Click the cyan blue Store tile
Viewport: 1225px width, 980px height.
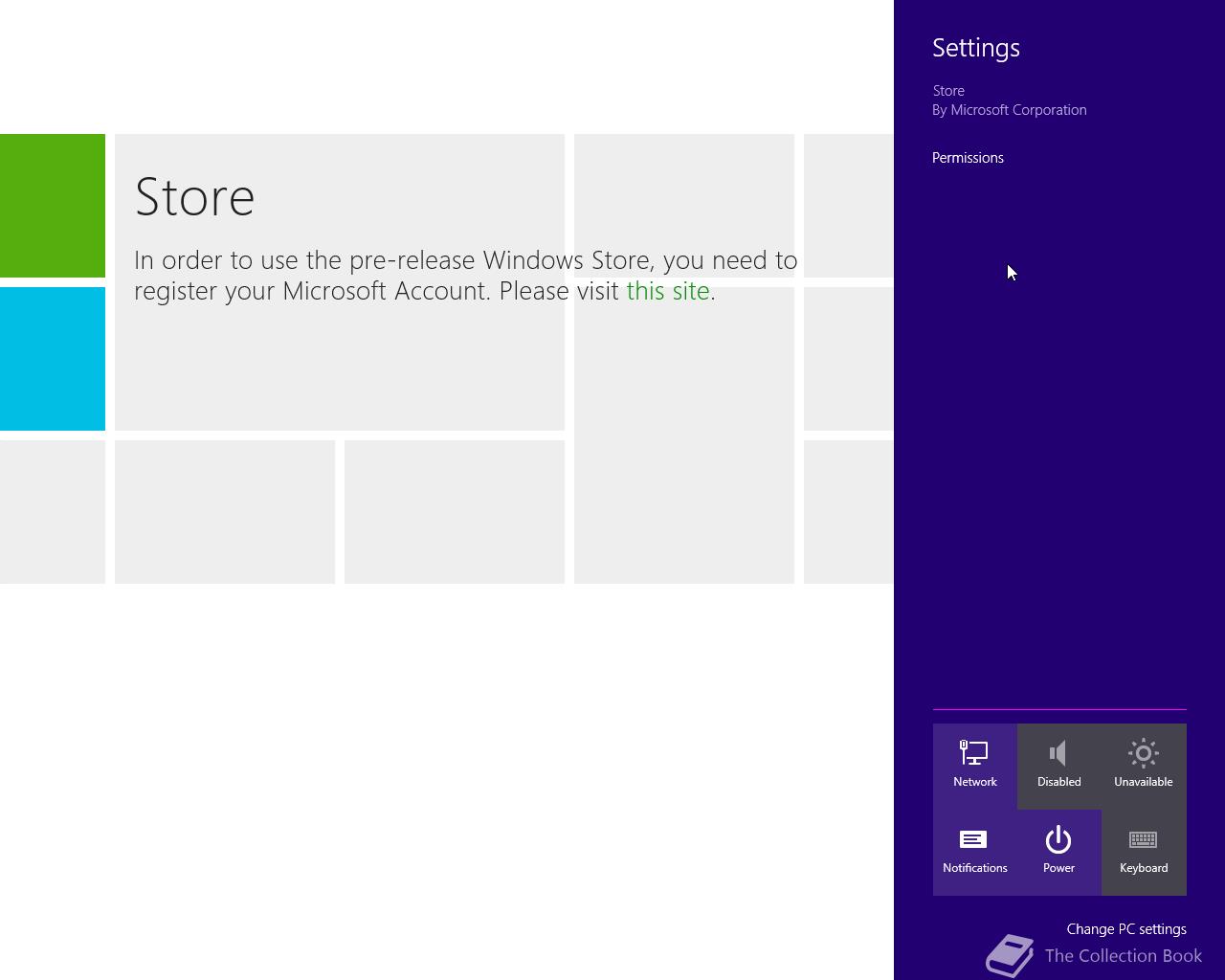point(53,359)
